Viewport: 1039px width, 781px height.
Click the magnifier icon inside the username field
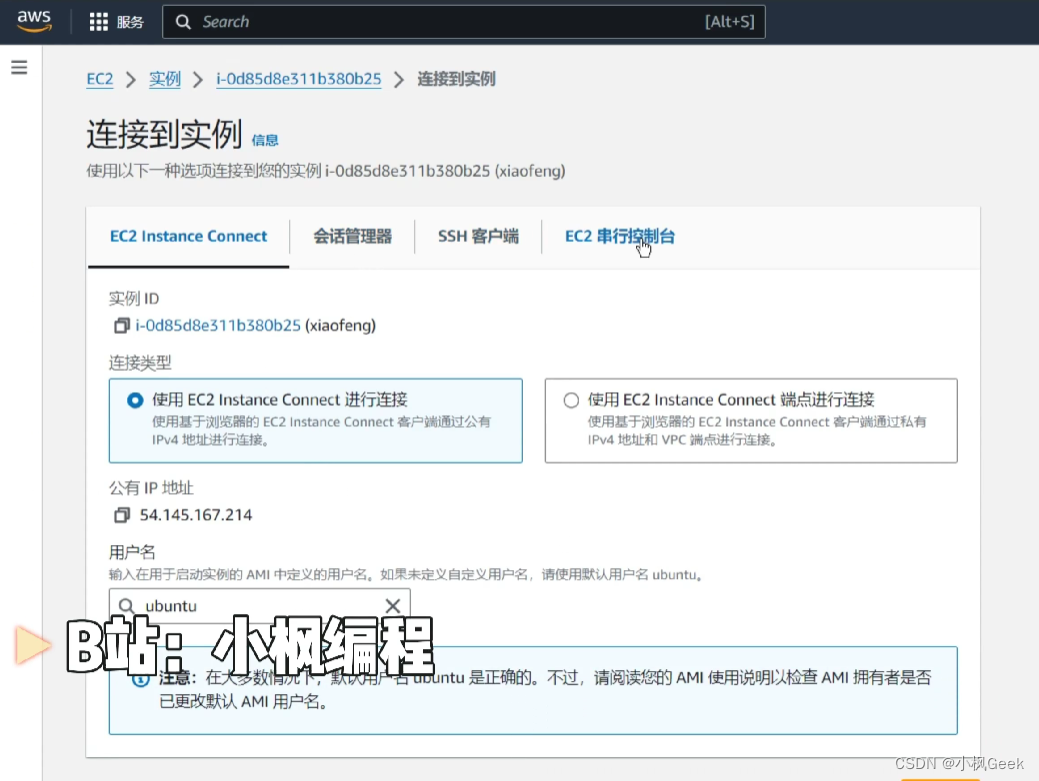click(x=126, y=605)
